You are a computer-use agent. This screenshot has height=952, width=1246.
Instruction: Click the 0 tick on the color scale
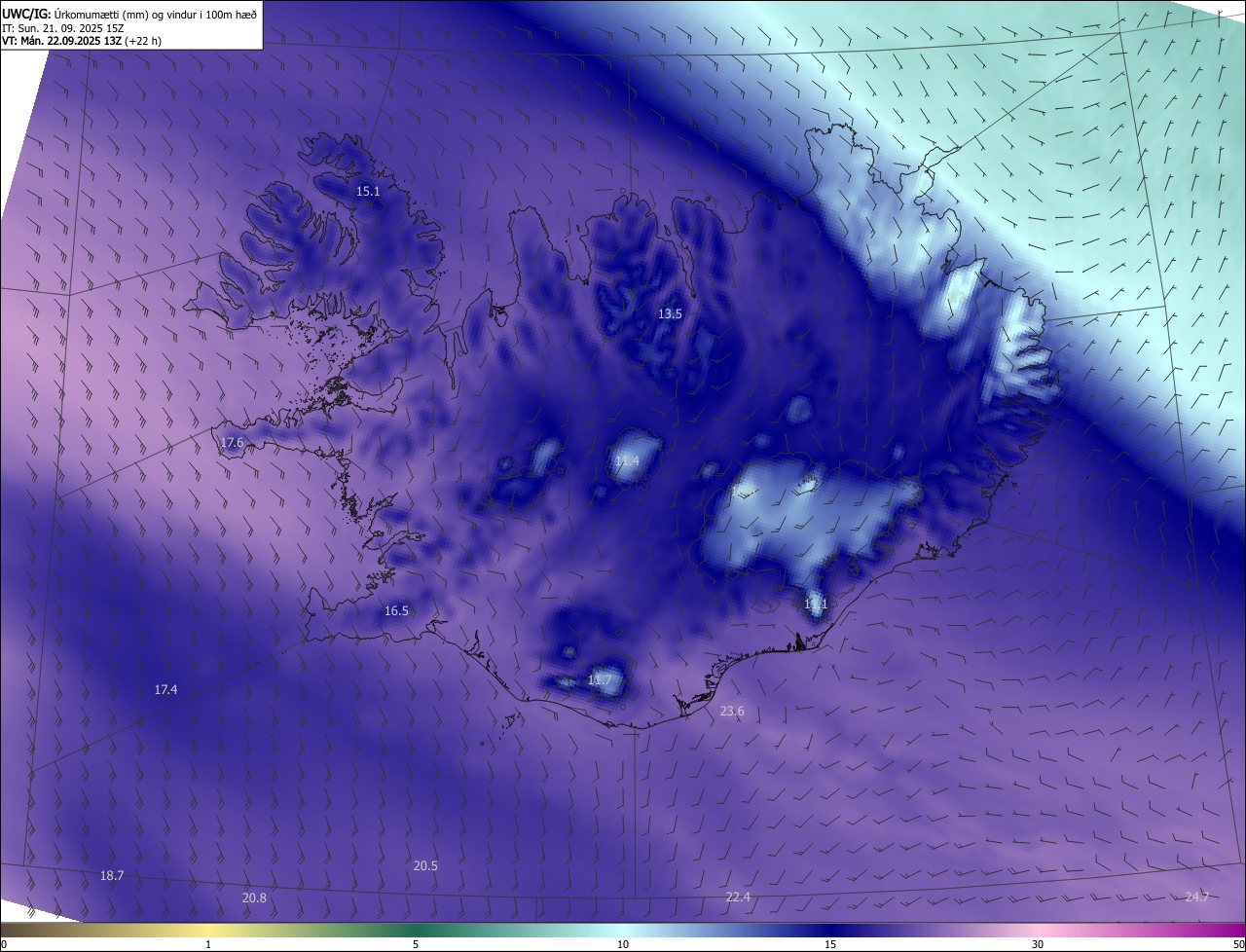click(x=4, y=944)
